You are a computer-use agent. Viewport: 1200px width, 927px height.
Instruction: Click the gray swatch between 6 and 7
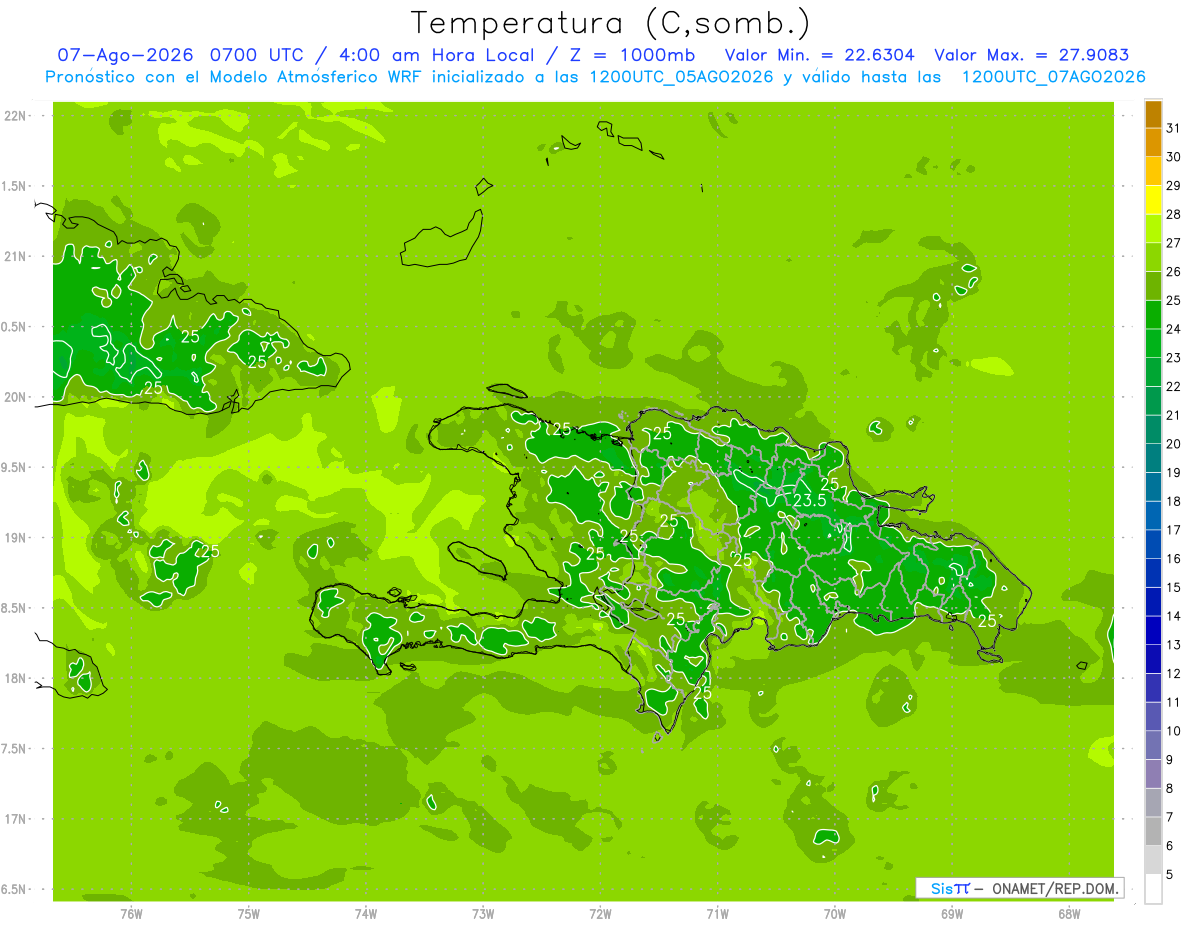tap(1153, 832)
